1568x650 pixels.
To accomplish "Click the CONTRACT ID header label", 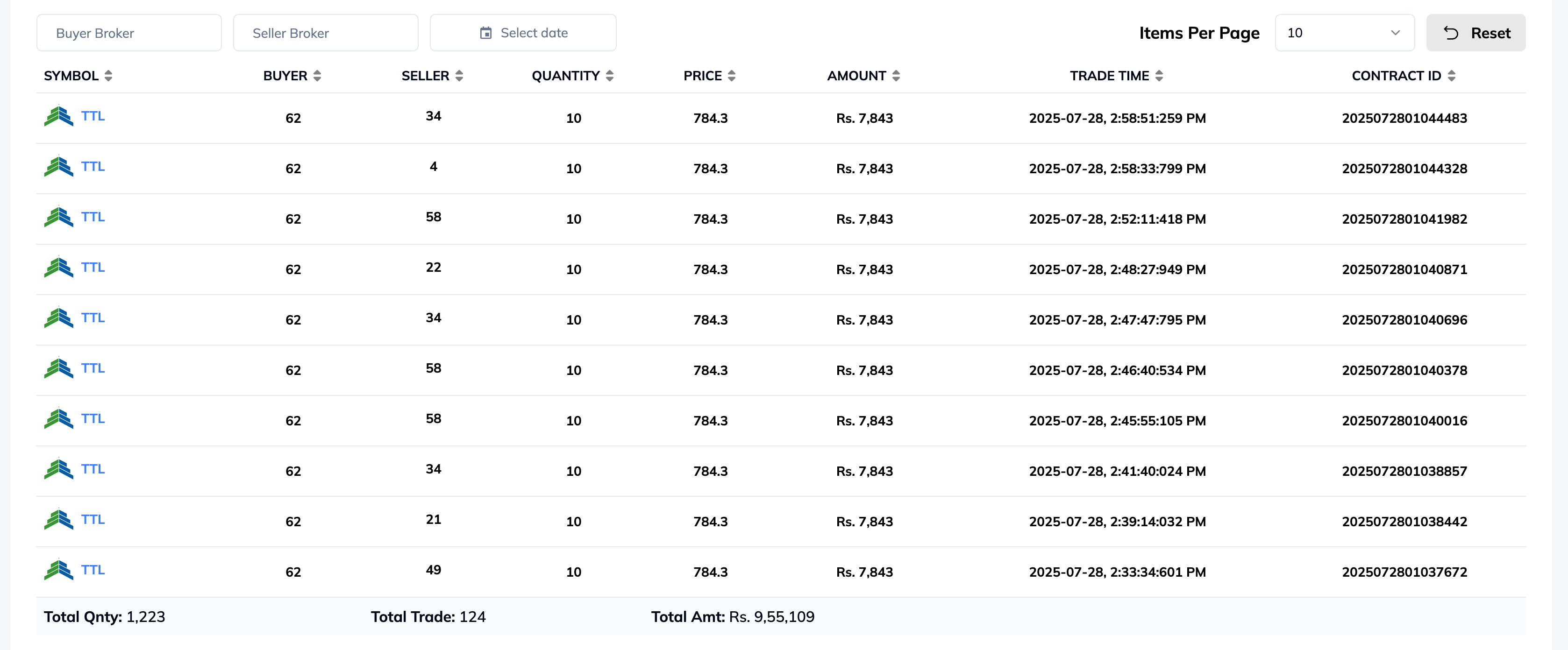I will [1397, 76].
